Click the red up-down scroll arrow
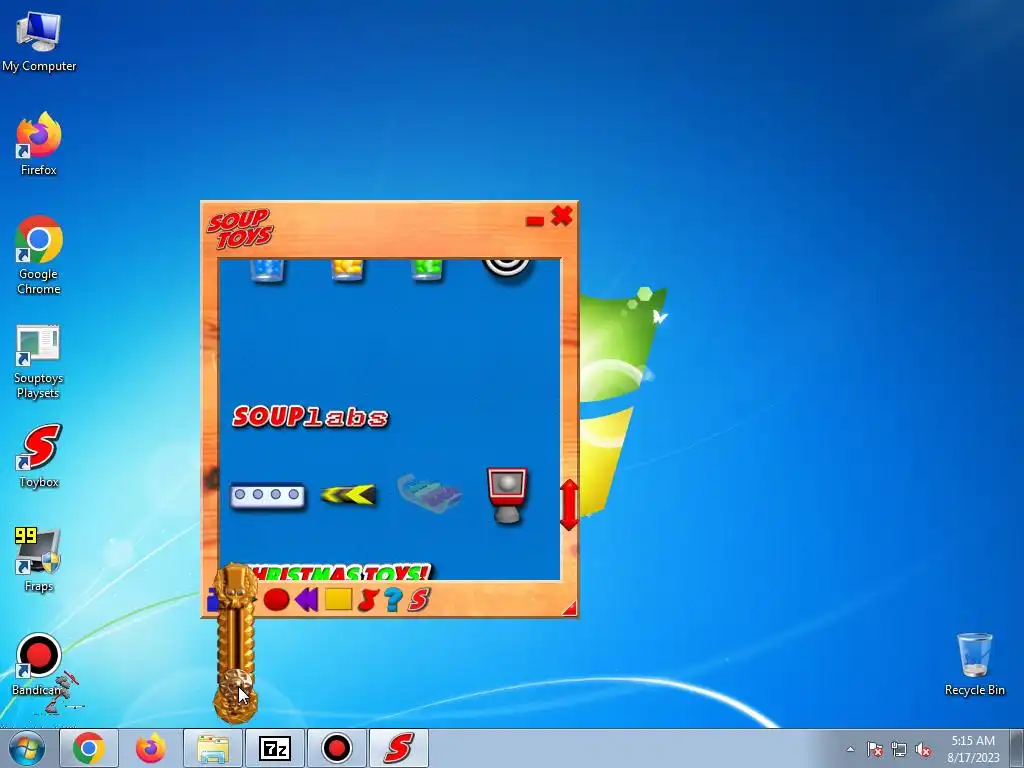Viewport: 1024px width, 768px height. click(569, 505)
